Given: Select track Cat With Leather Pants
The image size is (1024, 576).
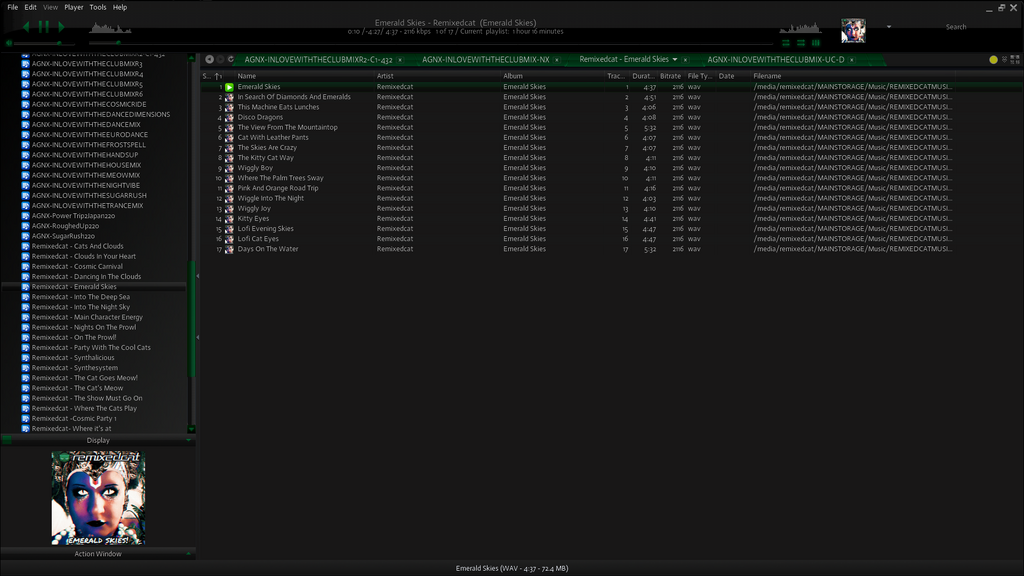Looking at the screenshot, I should coord(273,138).
